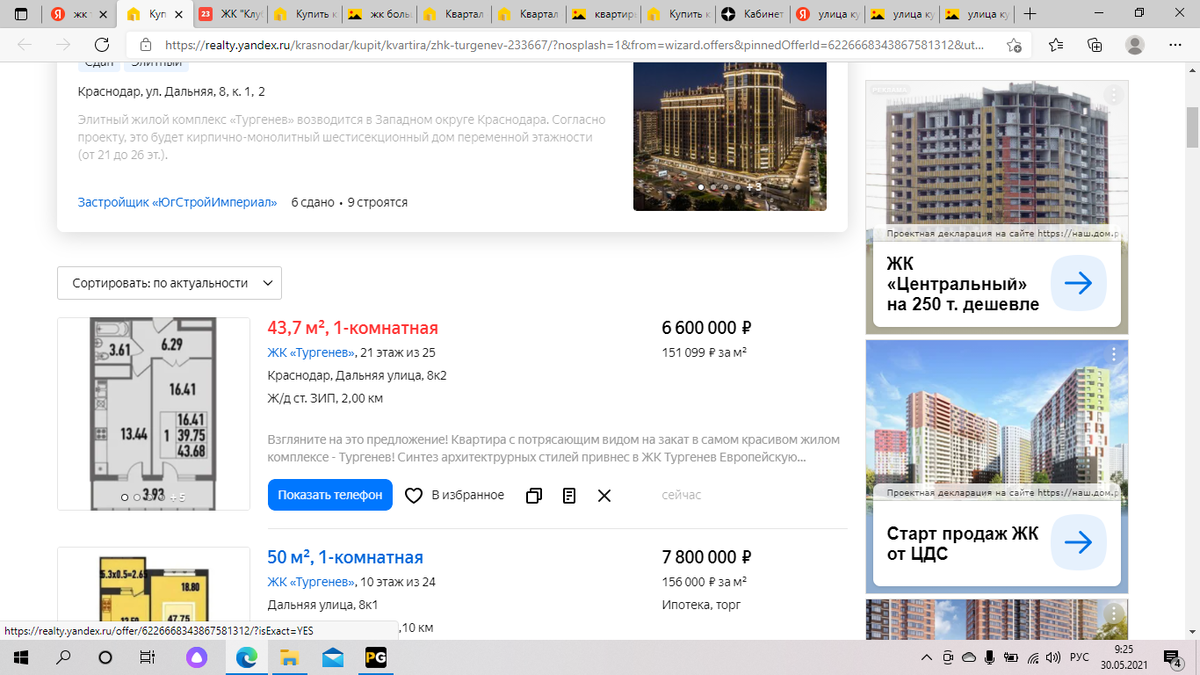Open floor plan thumbnail of 43,7 м² listing
This screenshot has width=1200, height=675.
click(153, 414)
